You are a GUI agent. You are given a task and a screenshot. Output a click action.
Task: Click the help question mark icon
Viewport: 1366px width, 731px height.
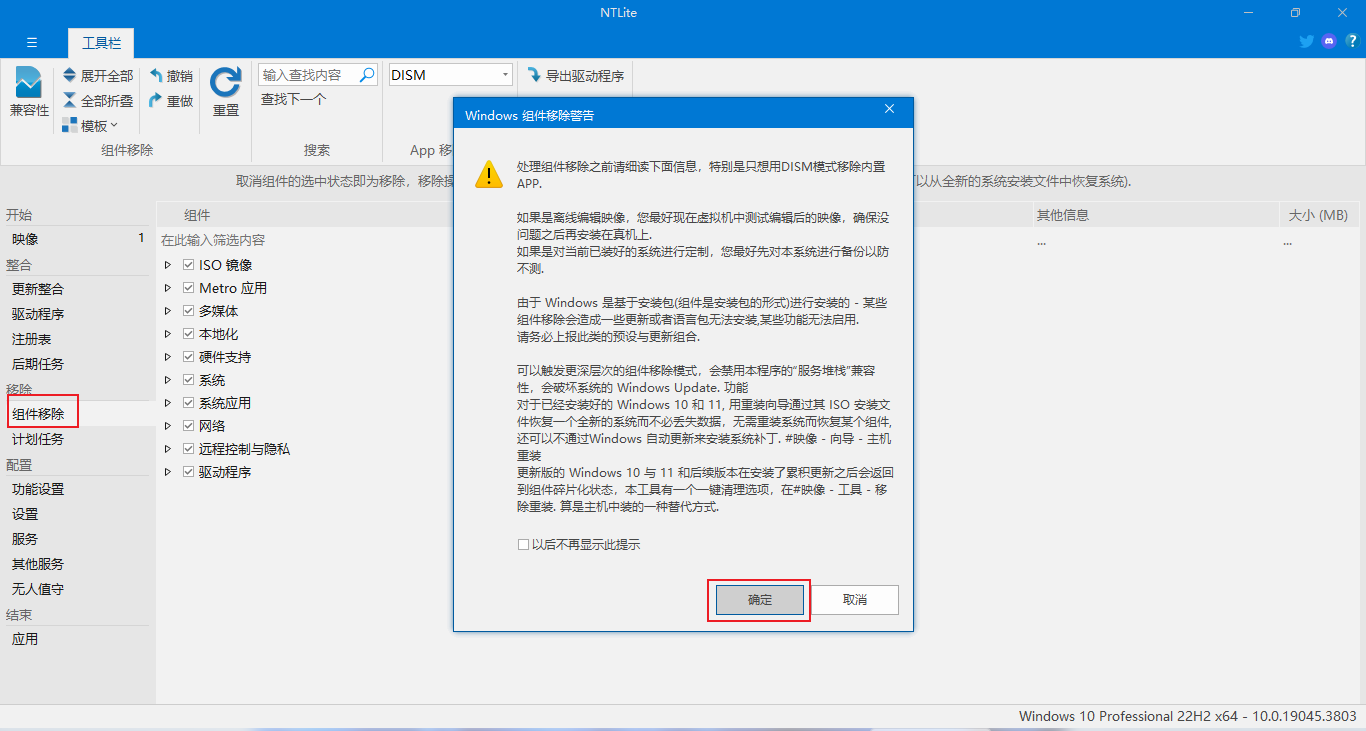[x=1352, y=41]
